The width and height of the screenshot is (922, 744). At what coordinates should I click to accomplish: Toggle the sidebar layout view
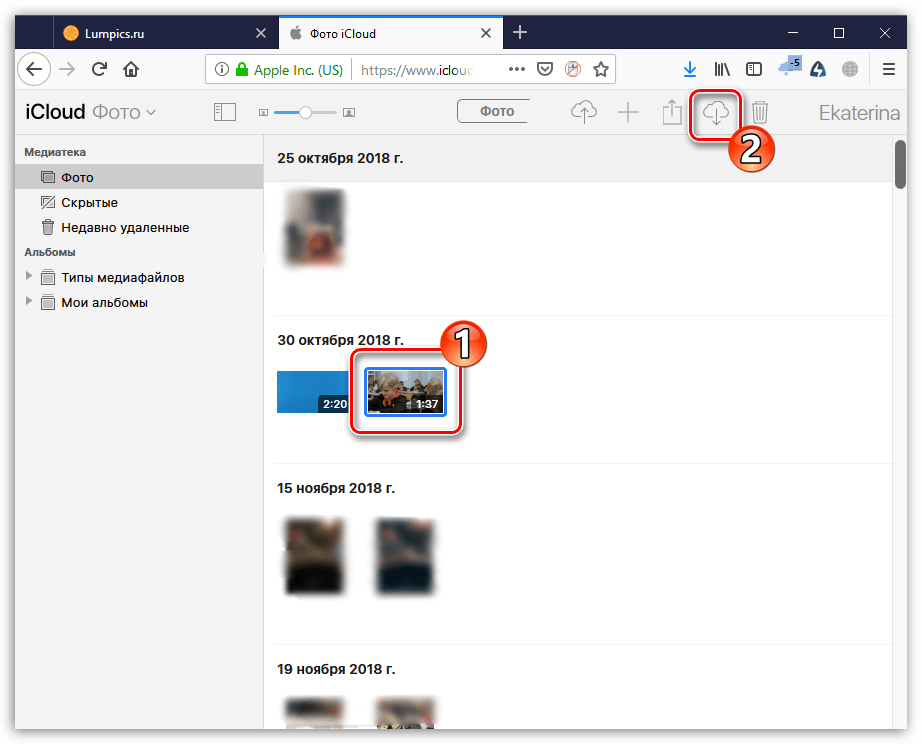click(x=225, y=112)
